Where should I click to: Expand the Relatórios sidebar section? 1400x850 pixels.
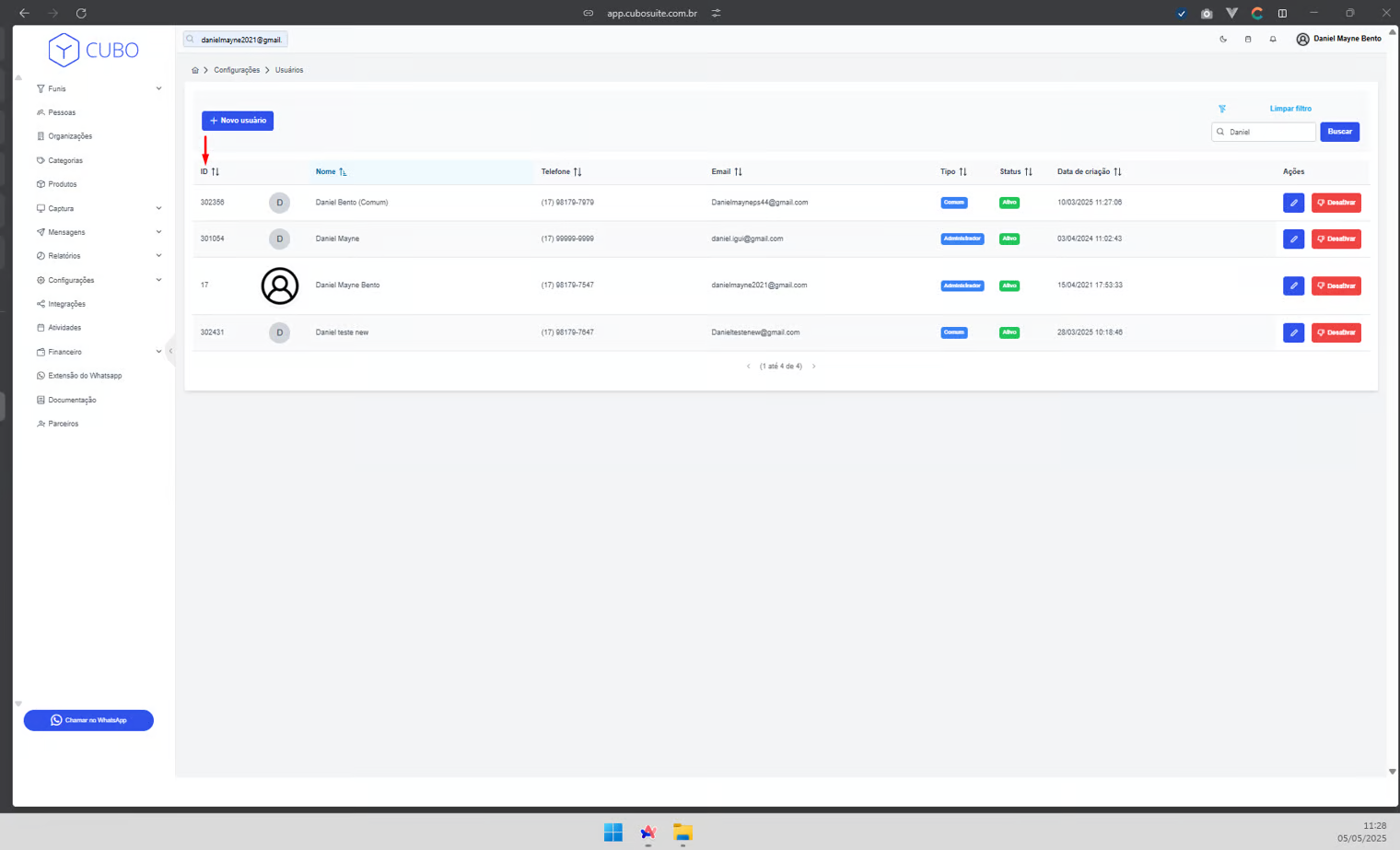pyautogui.click(x=99, y=256)
